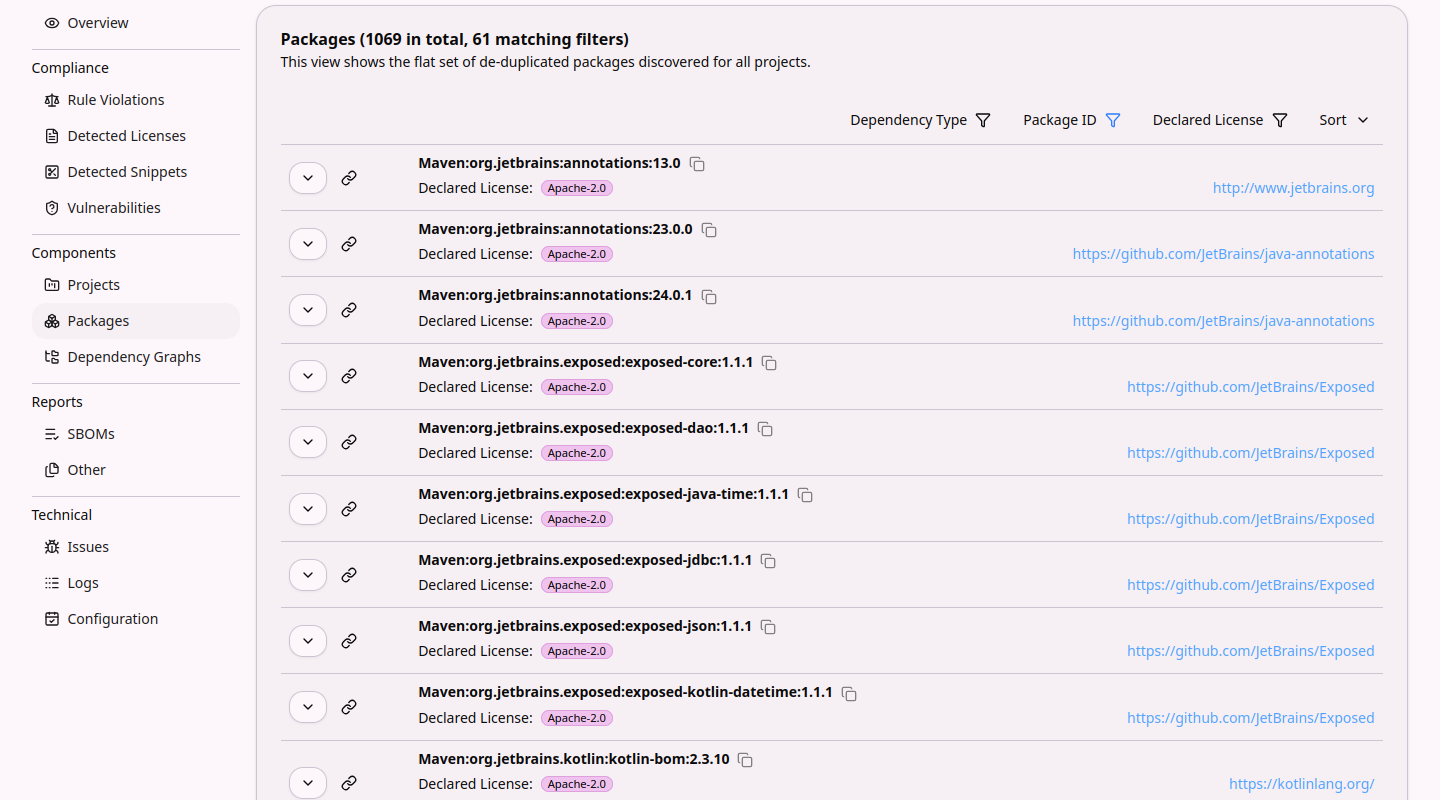The height and width of the screenshot is (800, 1440).
Task: Copy ID of exposed-jdbc:1.1.1 package
Action: click(768, 561)
